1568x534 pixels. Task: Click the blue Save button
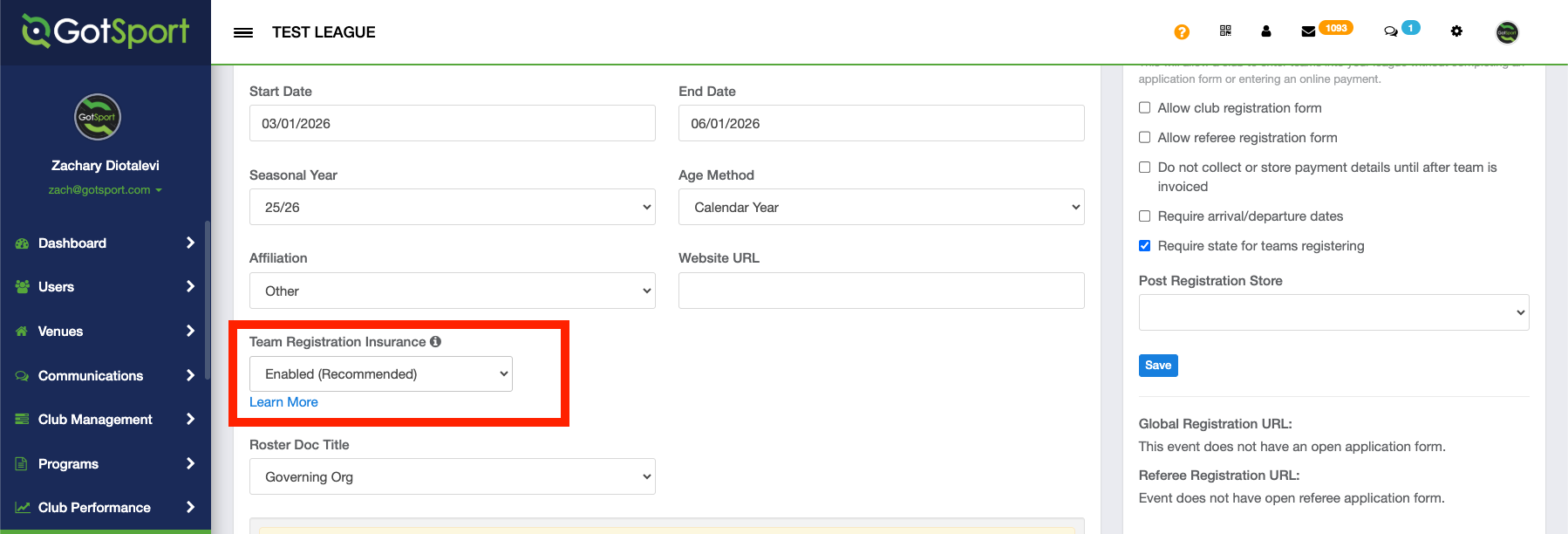(1158, 366)
